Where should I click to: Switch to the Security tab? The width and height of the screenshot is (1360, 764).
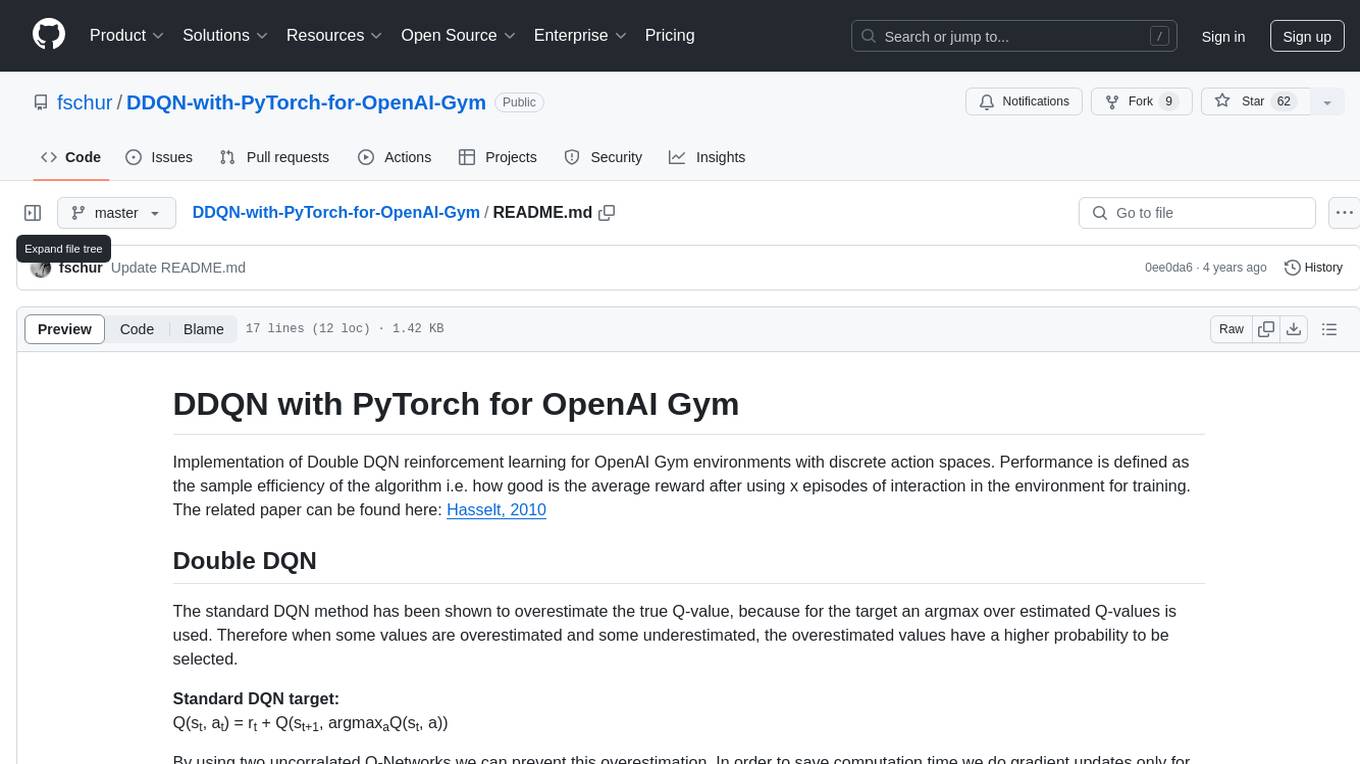[x=603, y=157]
